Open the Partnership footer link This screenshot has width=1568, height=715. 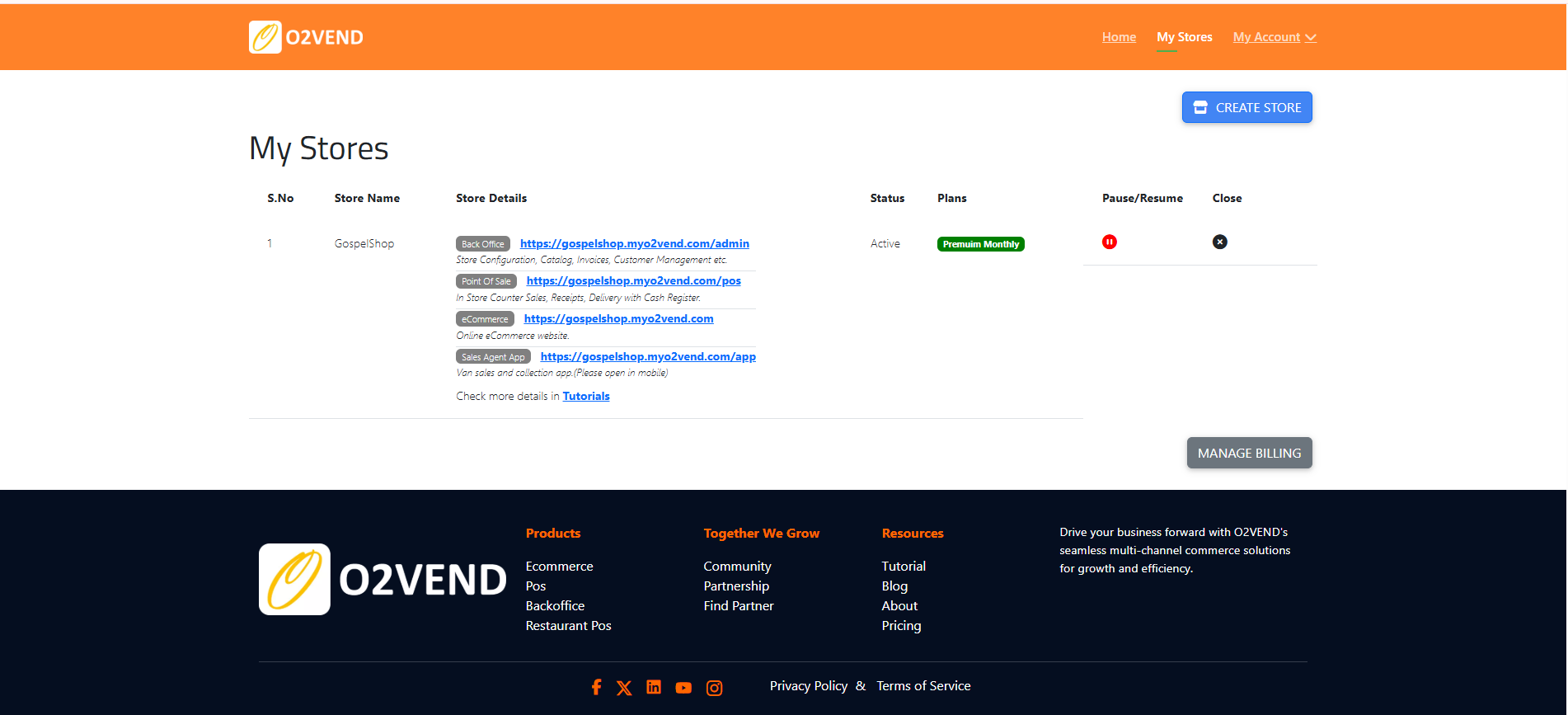click(x=736, y=586)
